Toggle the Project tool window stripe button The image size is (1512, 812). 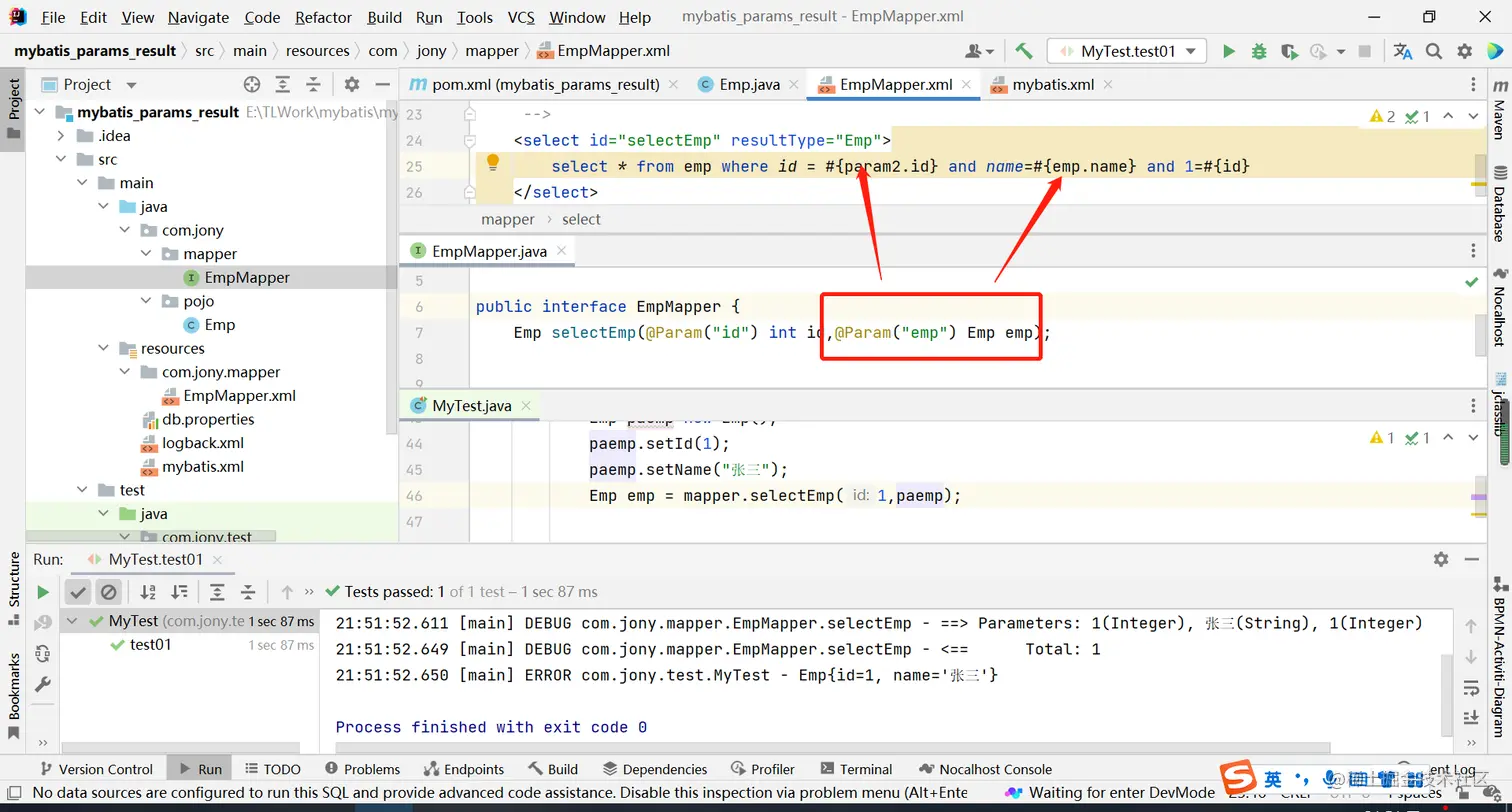point(14,110)
